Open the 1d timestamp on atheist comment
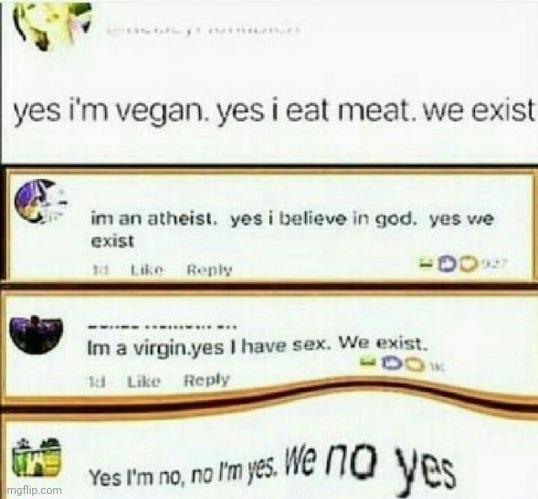The width and height of the screenshot is (538, 499). tap(101, 271)
